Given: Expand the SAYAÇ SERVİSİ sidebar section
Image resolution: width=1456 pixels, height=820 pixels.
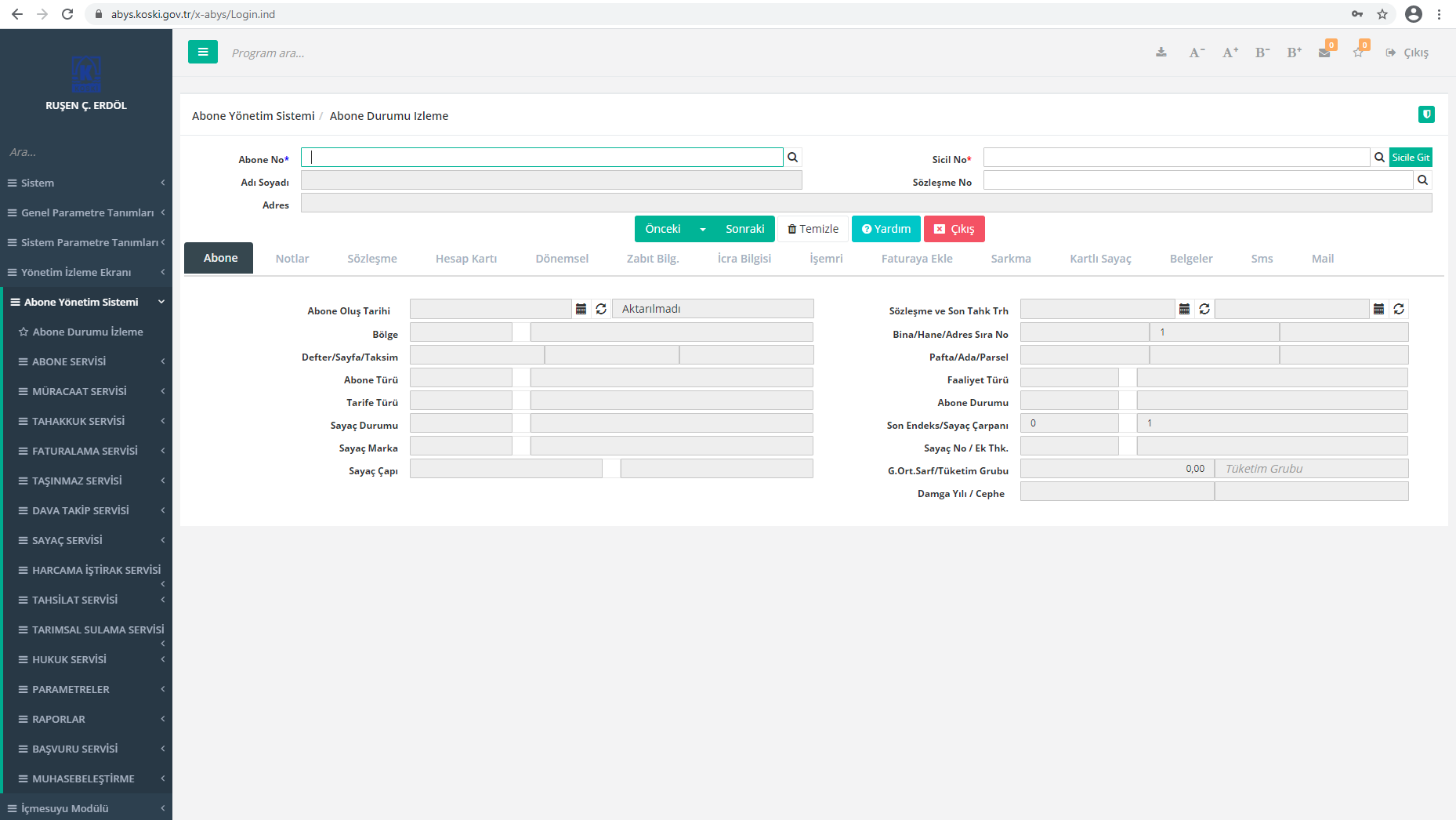Looking at the screenshot, I should [67, 540].
